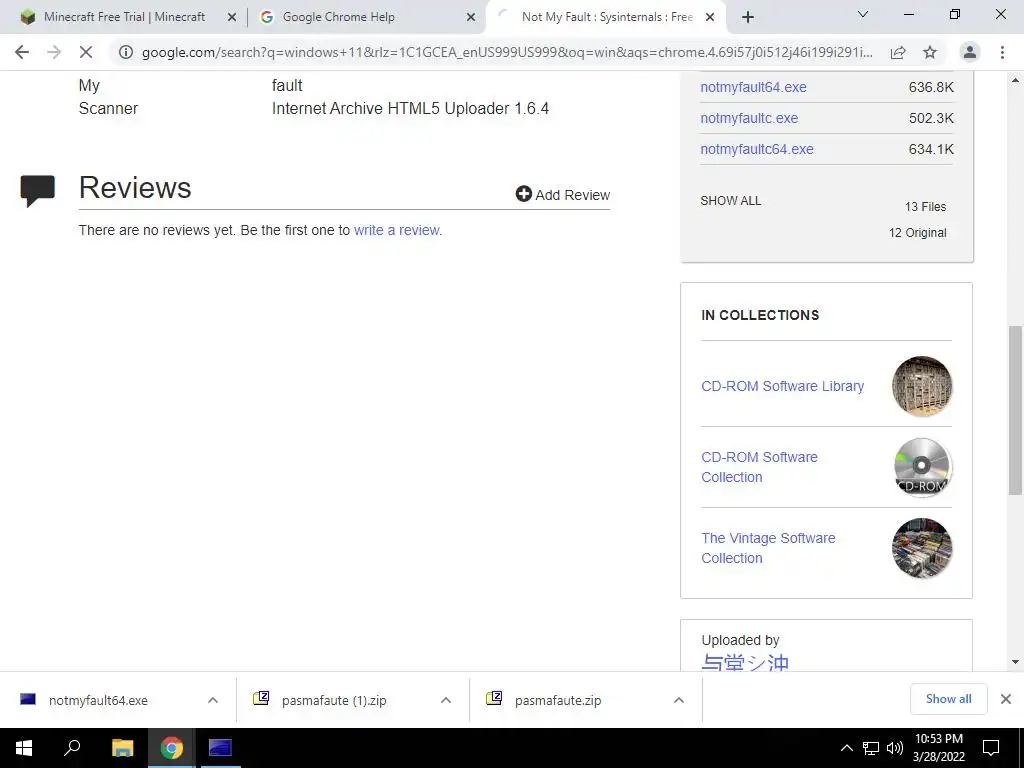
Task: Stop loading the page with the X button
Action: point(86,52)
